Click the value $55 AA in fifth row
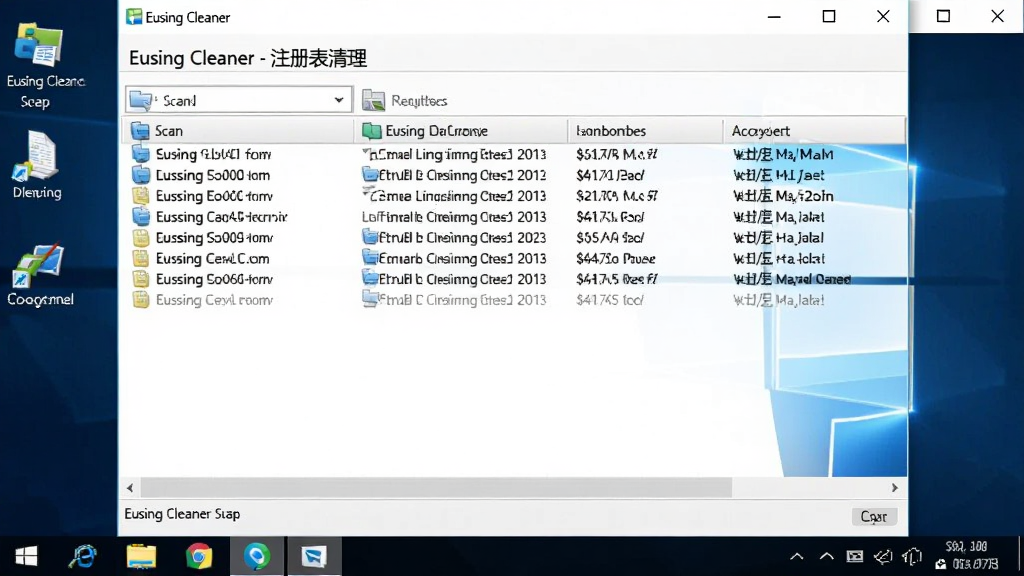This screenshot has height=576, width=1024. click(610, 238)
